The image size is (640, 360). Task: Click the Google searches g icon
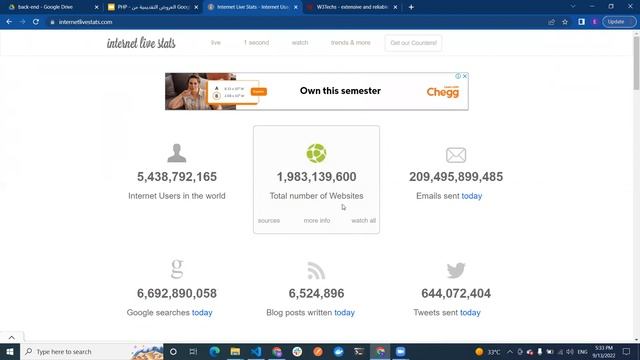(177, 269)
